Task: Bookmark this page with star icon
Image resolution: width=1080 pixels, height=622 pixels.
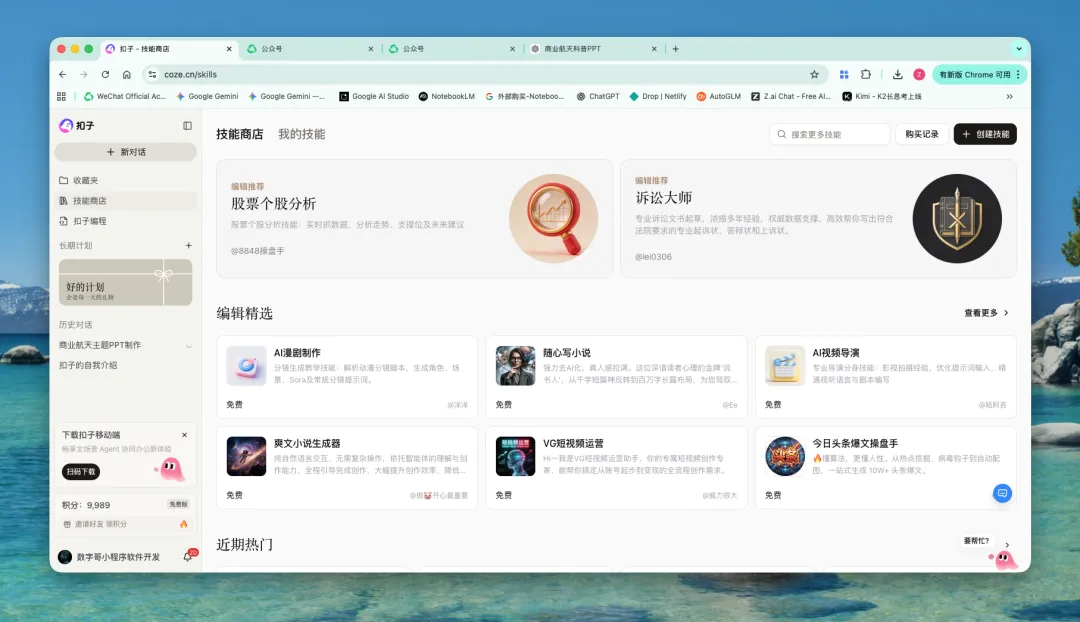Action: [814, 74]
